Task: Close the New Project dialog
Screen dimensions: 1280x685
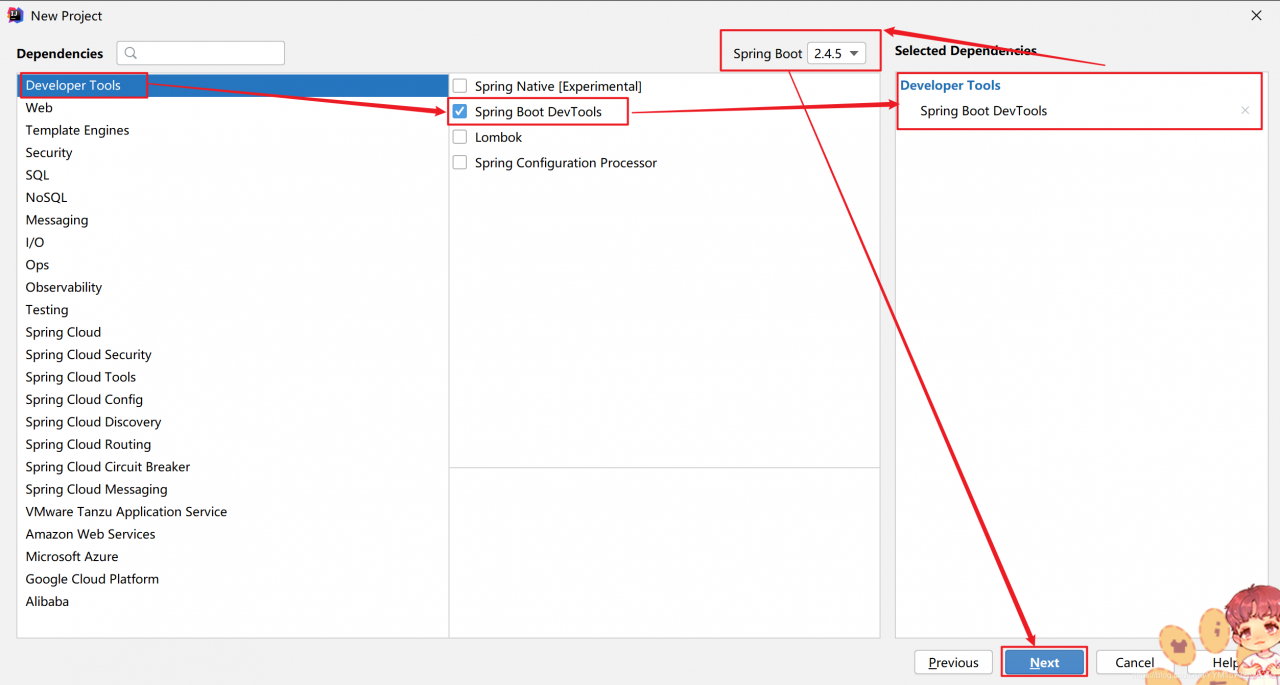Action: [x=1257, y=16]
